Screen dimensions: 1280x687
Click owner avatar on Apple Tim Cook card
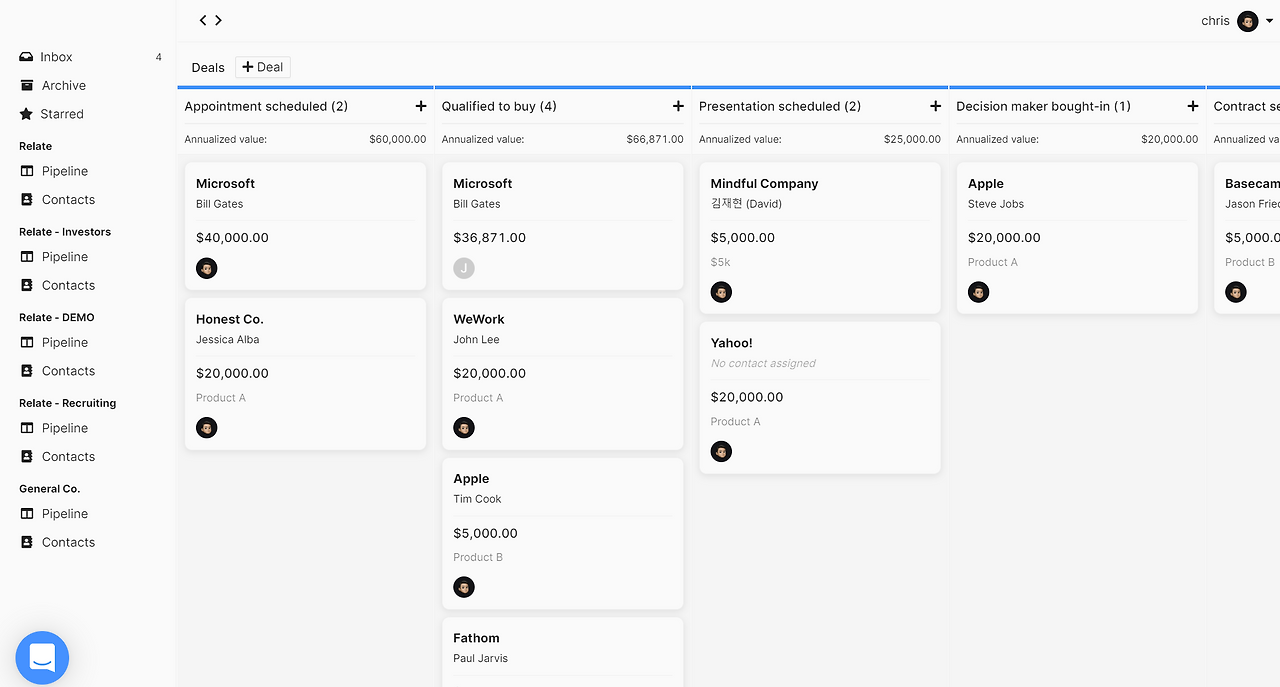pyautogui.click(x=464, y=587)
